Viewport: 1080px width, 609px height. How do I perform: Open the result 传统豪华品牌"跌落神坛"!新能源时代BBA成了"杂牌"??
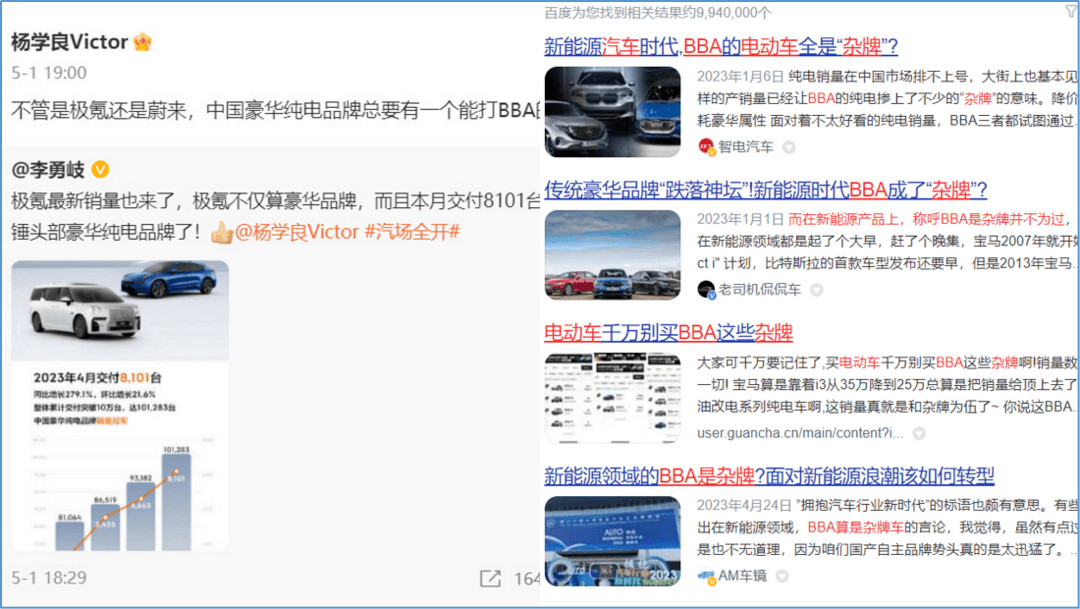(x=766, y=189)
